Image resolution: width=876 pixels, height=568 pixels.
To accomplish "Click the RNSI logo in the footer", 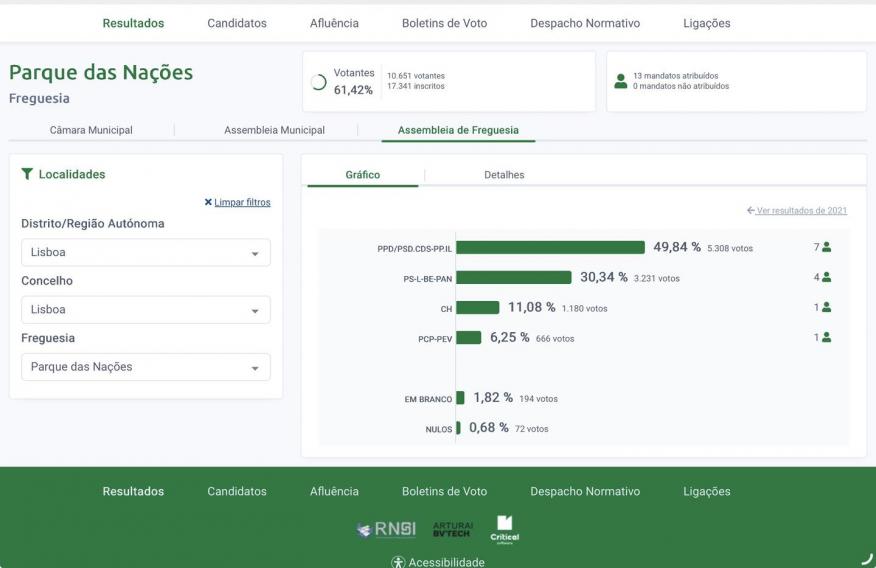I will coord(387,529).
